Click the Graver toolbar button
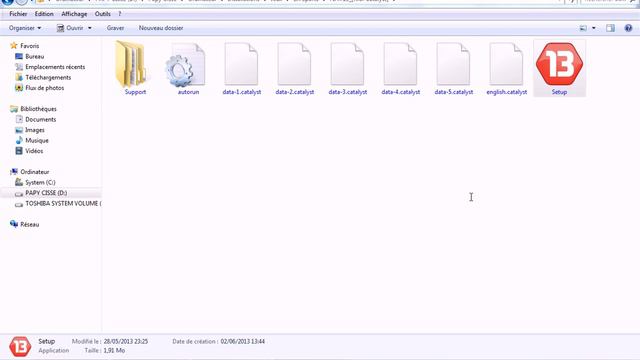 [116, 28]
